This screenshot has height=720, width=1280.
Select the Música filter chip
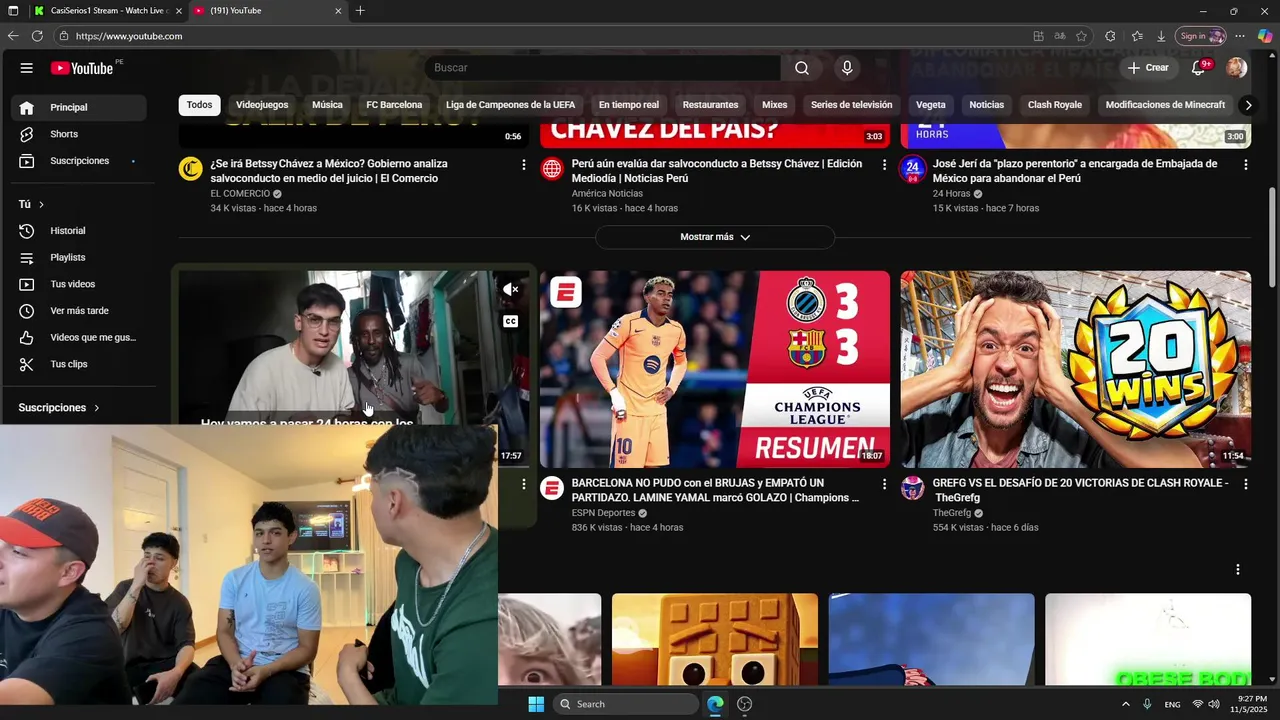[327, 105]
